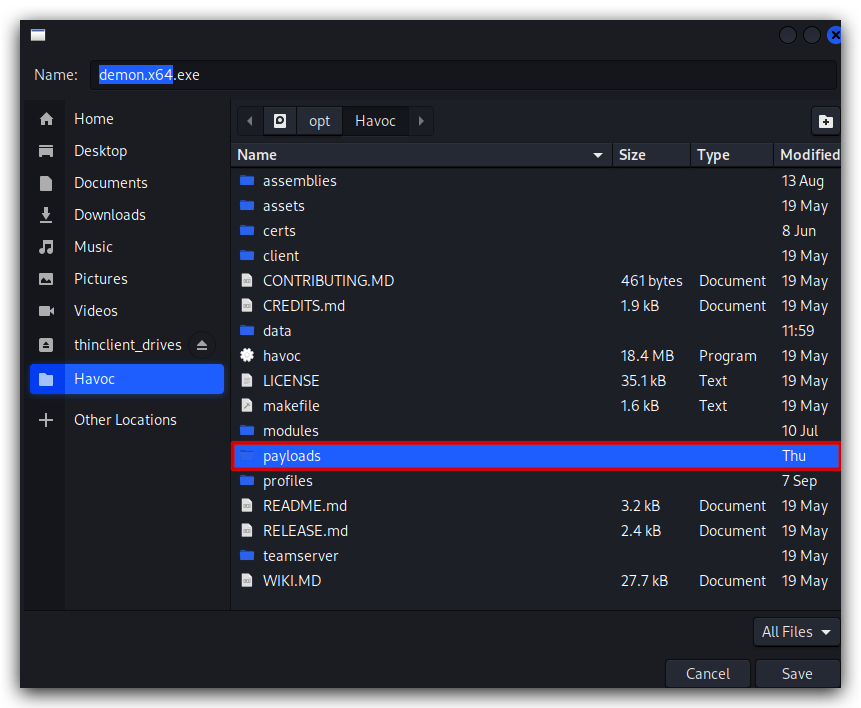The height and width of the screenshot is (708, 861).
Task: Click the 11:59 modified time
Action: coord(798,331)
